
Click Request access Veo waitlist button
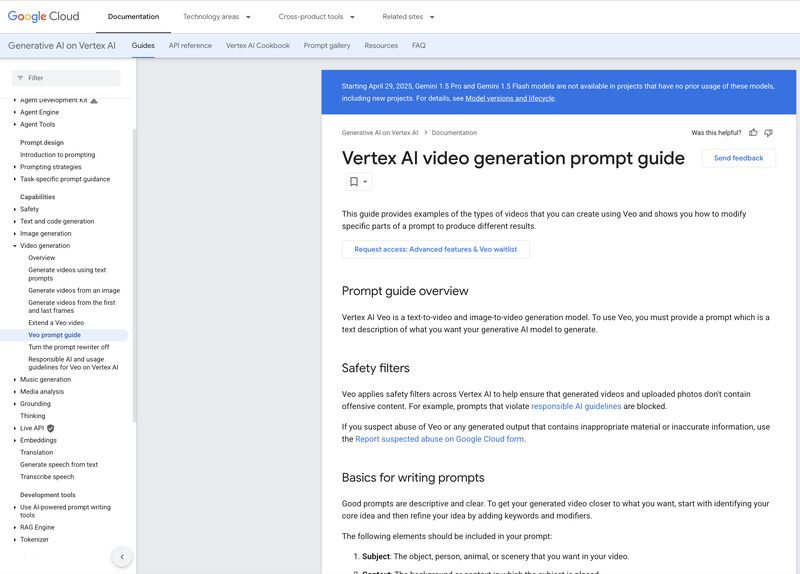436,249
